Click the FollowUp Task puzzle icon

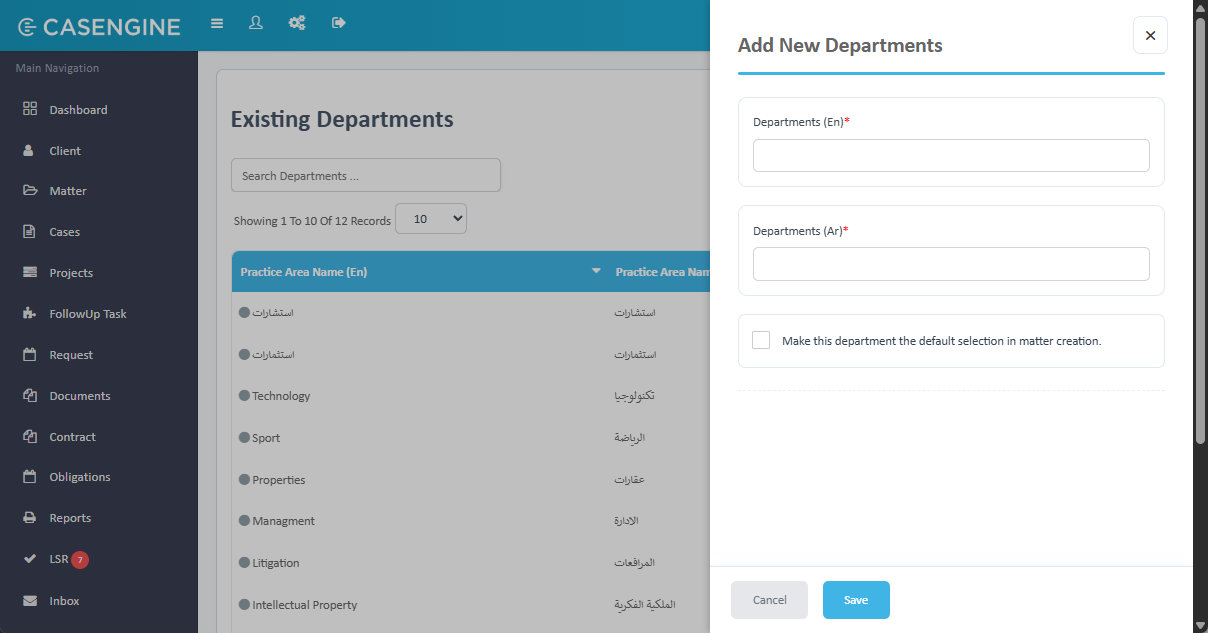30,313
